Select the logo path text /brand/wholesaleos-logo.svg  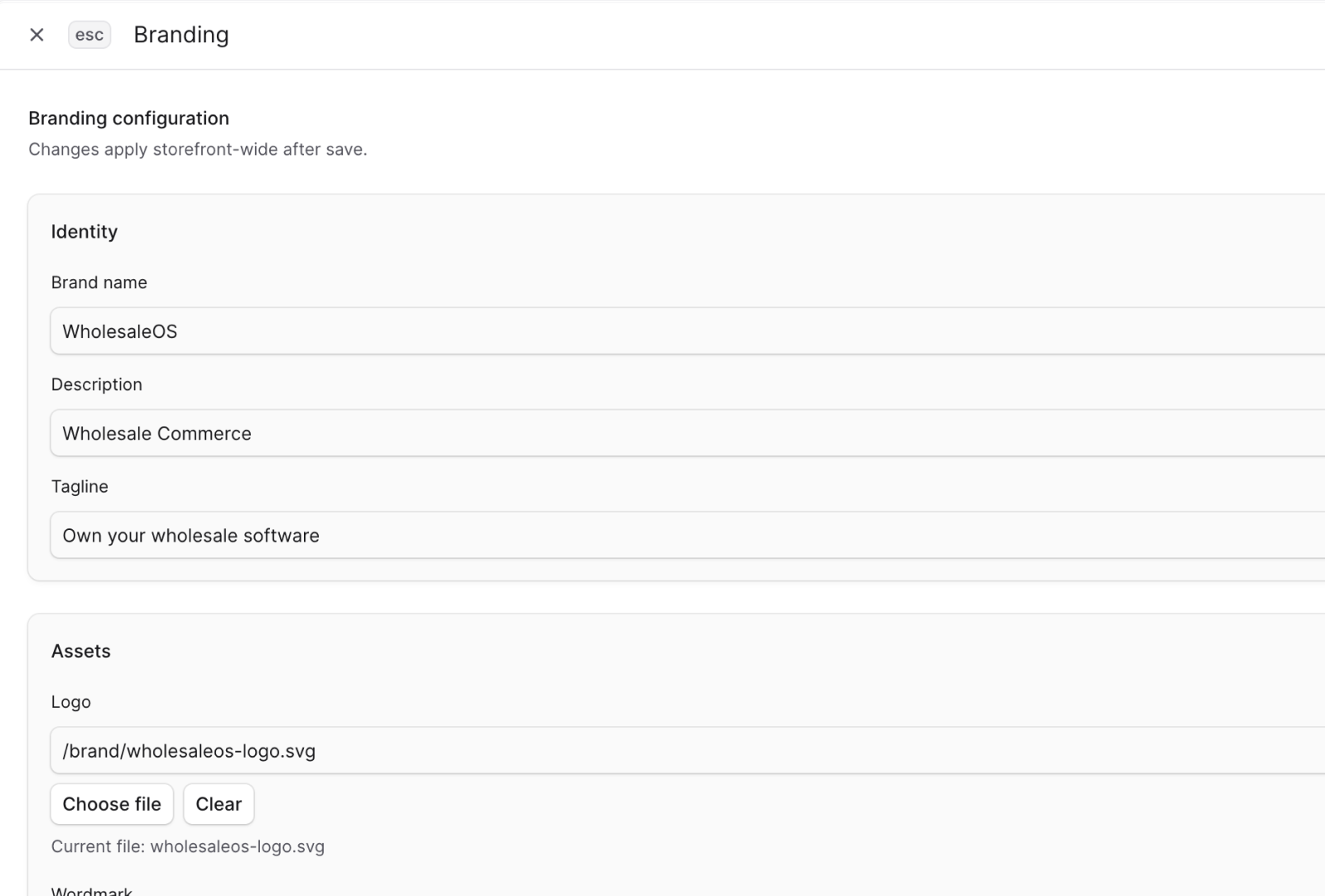pos(188,750)
